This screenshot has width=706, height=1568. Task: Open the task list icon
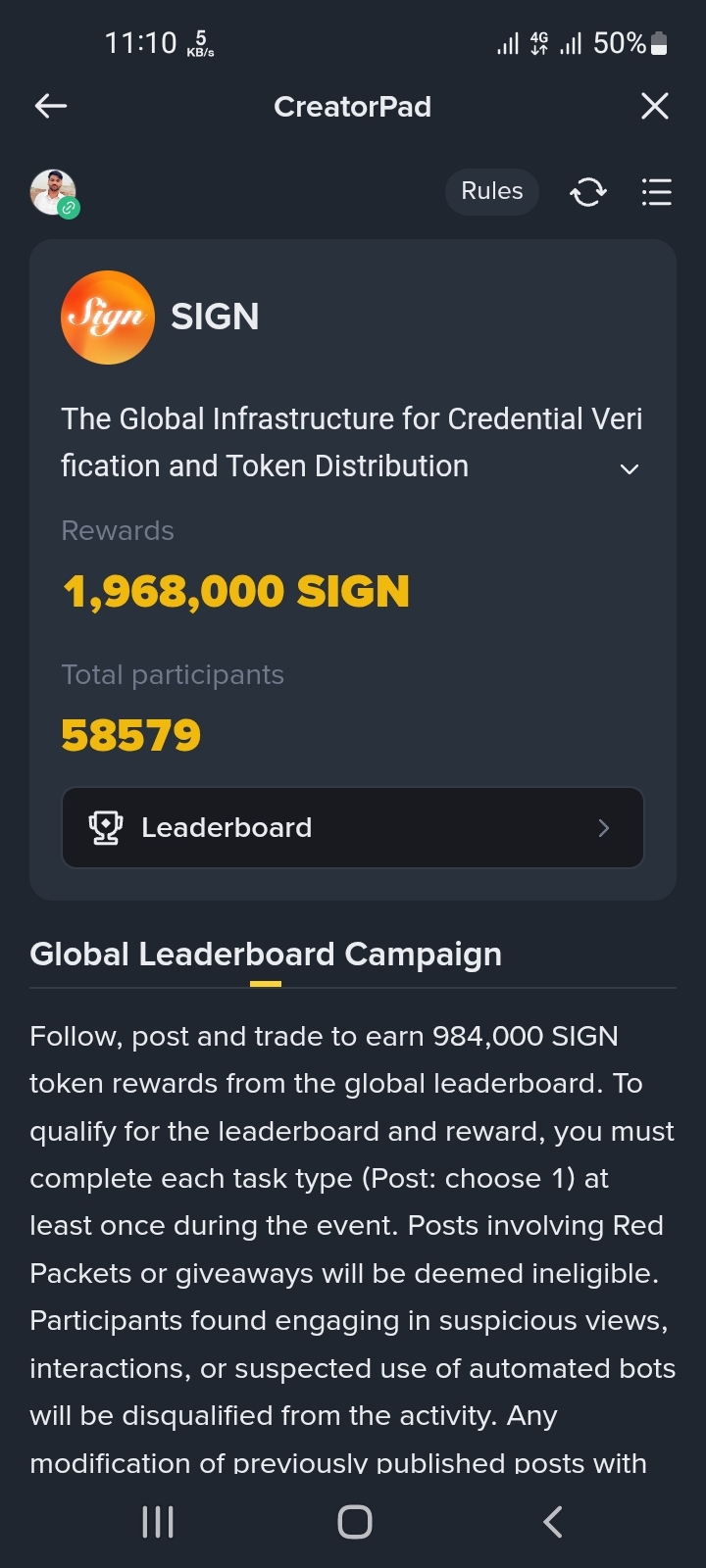(656, 192)
